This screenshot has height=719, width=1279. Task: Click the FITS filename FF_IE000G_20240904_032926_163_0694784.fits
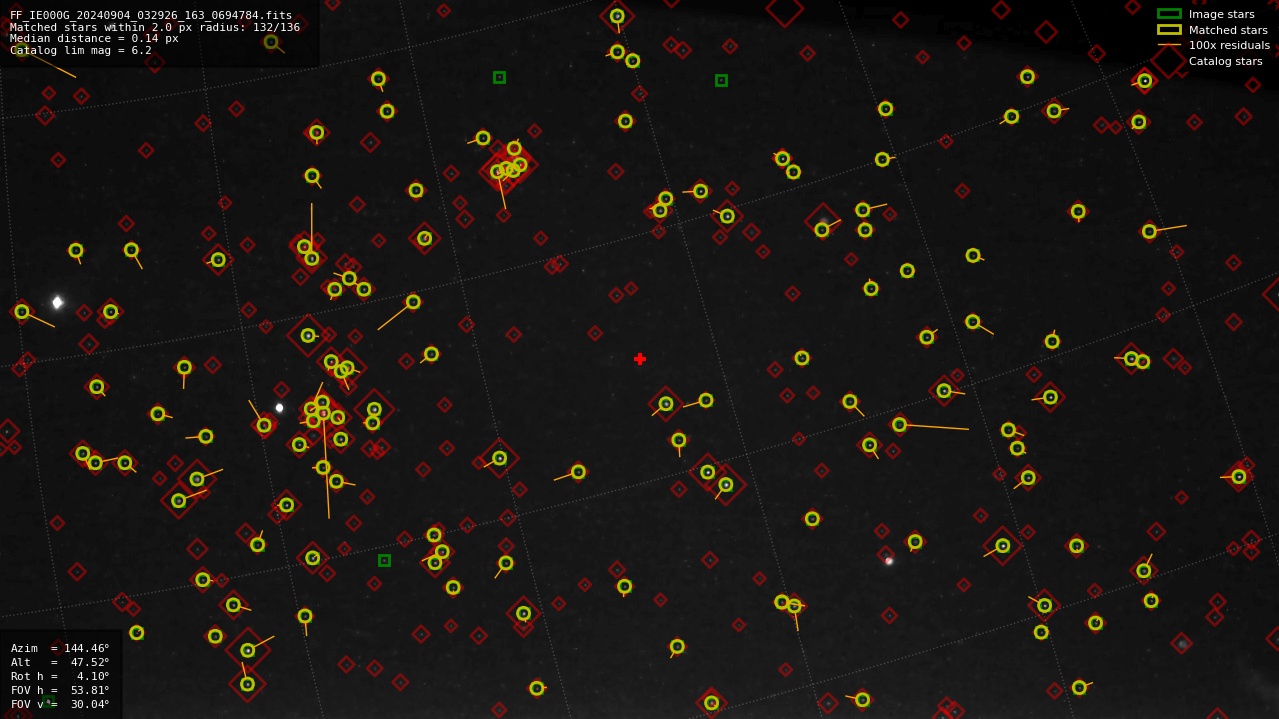(x=151, y=15)
